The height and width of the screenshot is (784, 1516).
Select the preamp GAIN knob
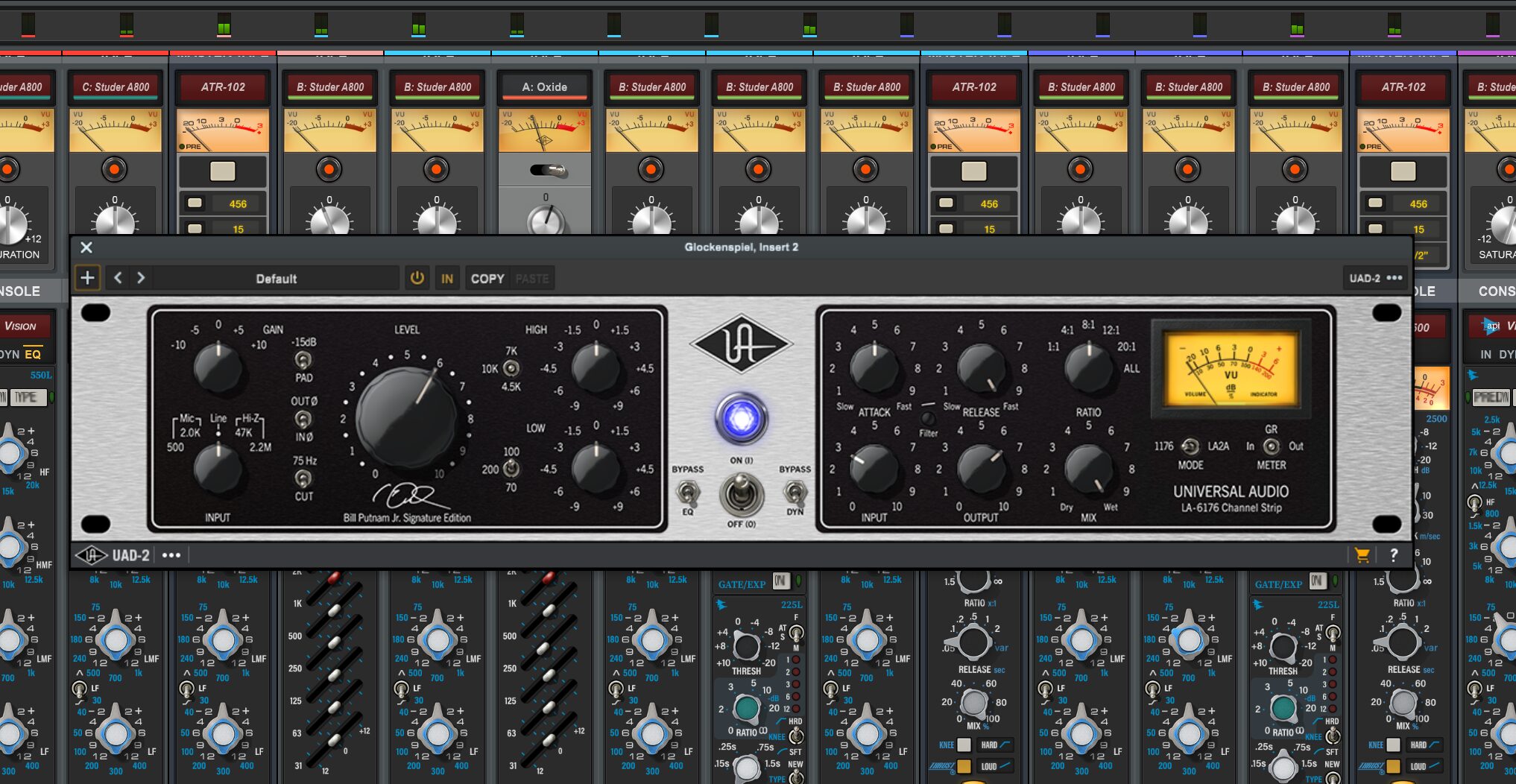[x=218, y=367]
